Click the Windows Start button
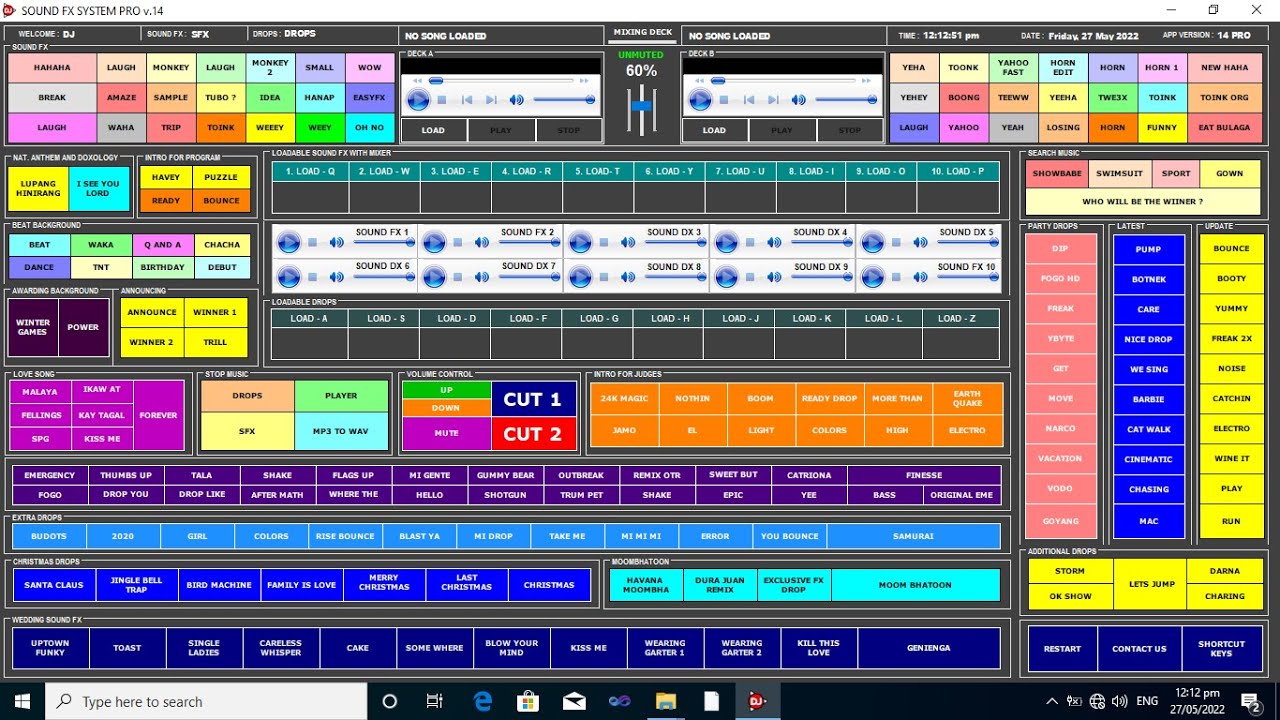 [22, 701]
